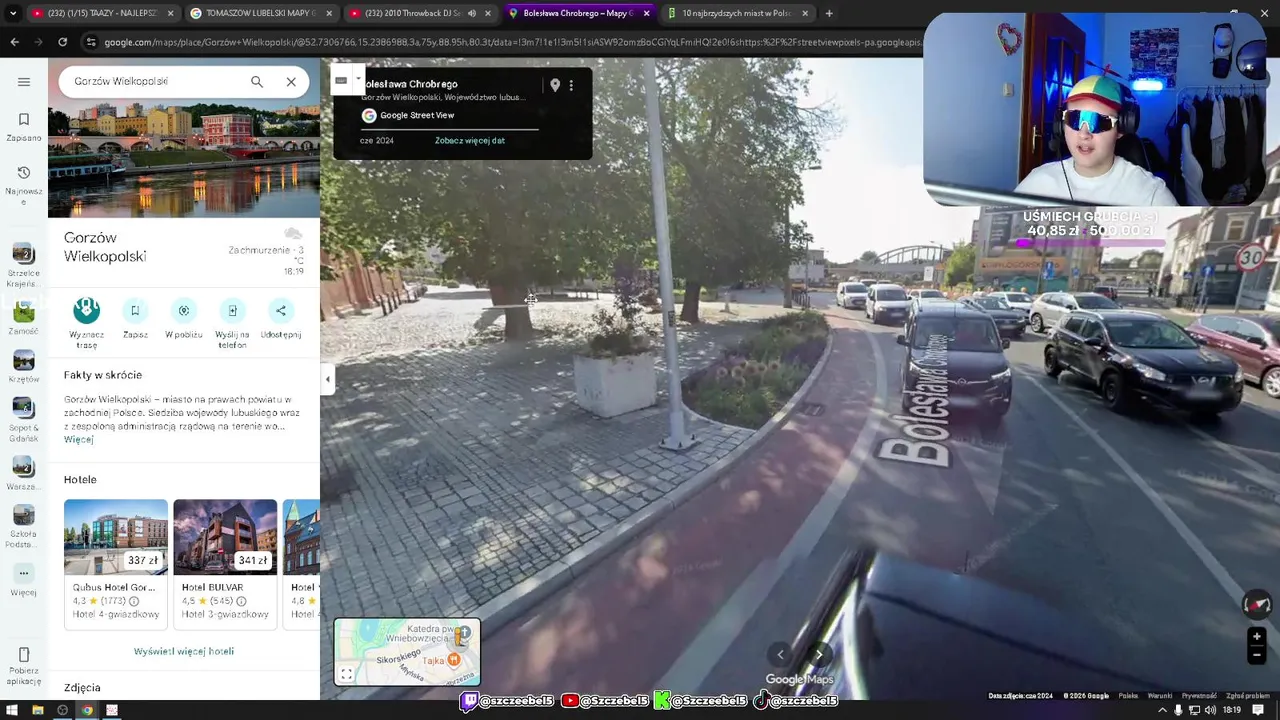The height and width of the screenshot is (720, 1280).
Task: Click Wyznacz trasę directions icon
Action: 87,310
